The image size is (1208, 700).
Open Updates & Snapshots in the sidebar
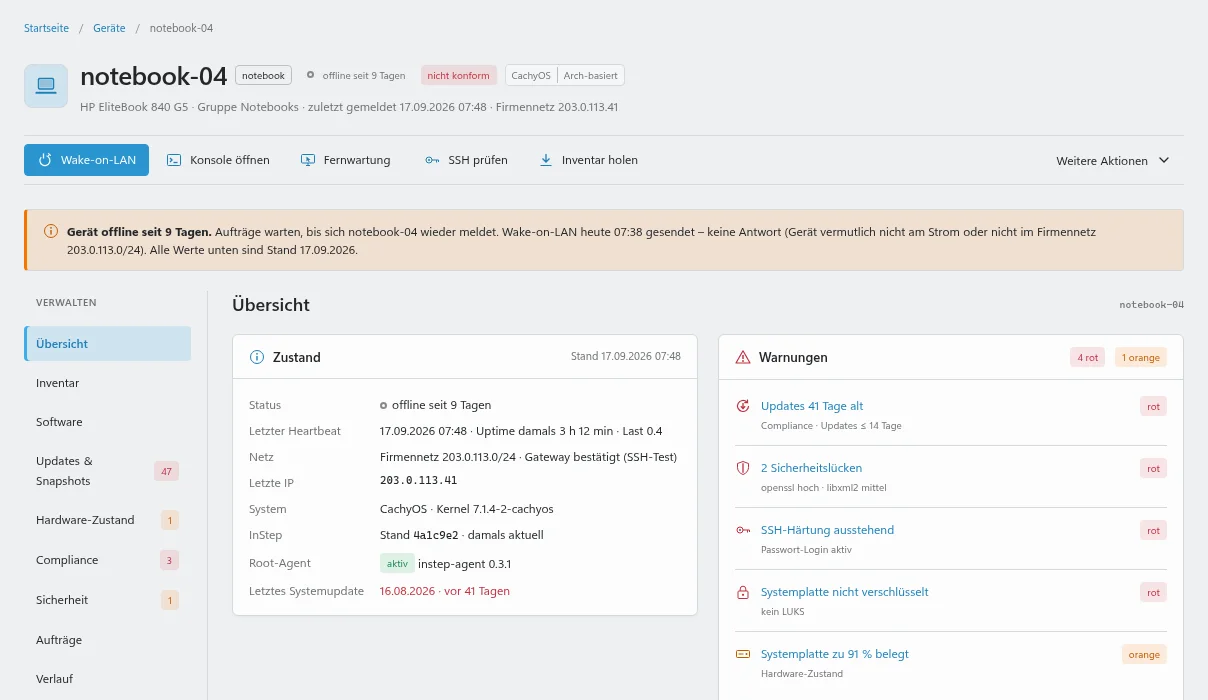pyautogui.click(x=108, y=471)
